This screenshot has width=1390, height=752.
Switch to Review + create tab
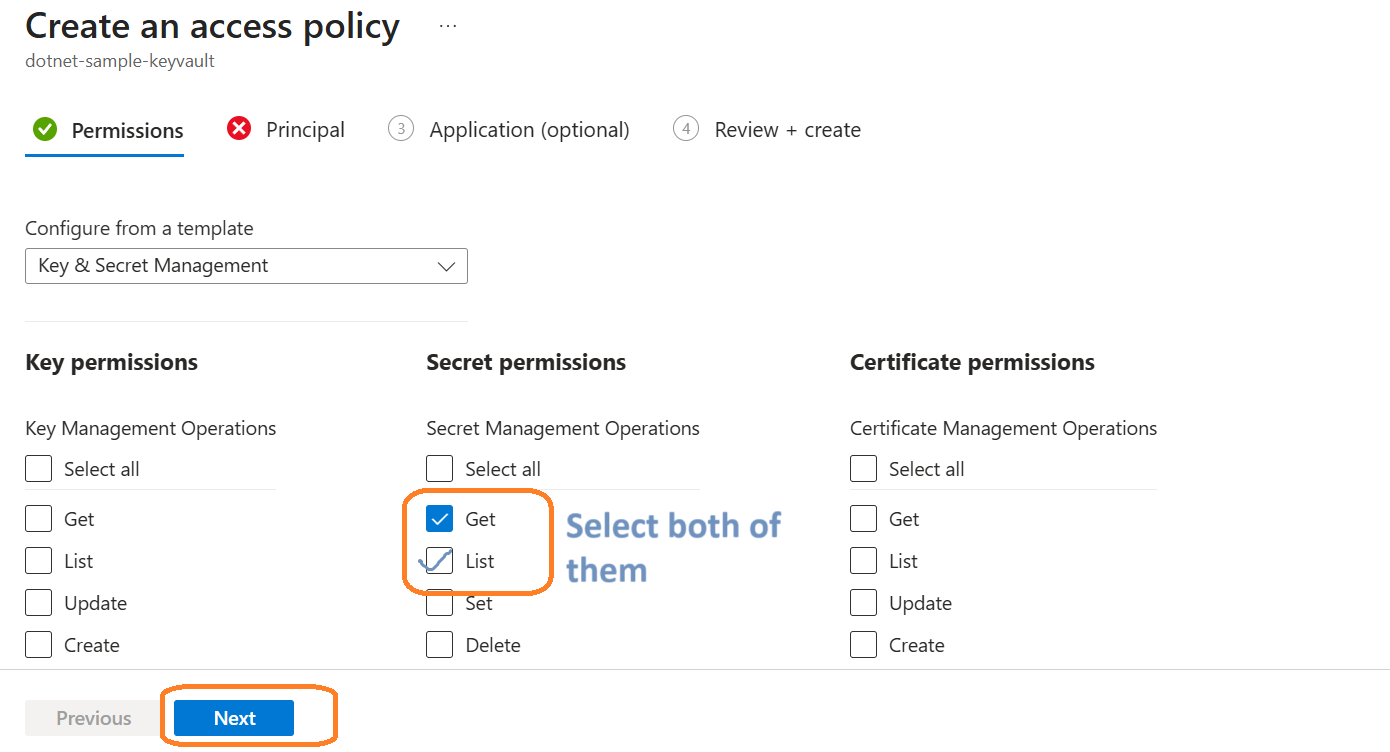coord(787,130)
